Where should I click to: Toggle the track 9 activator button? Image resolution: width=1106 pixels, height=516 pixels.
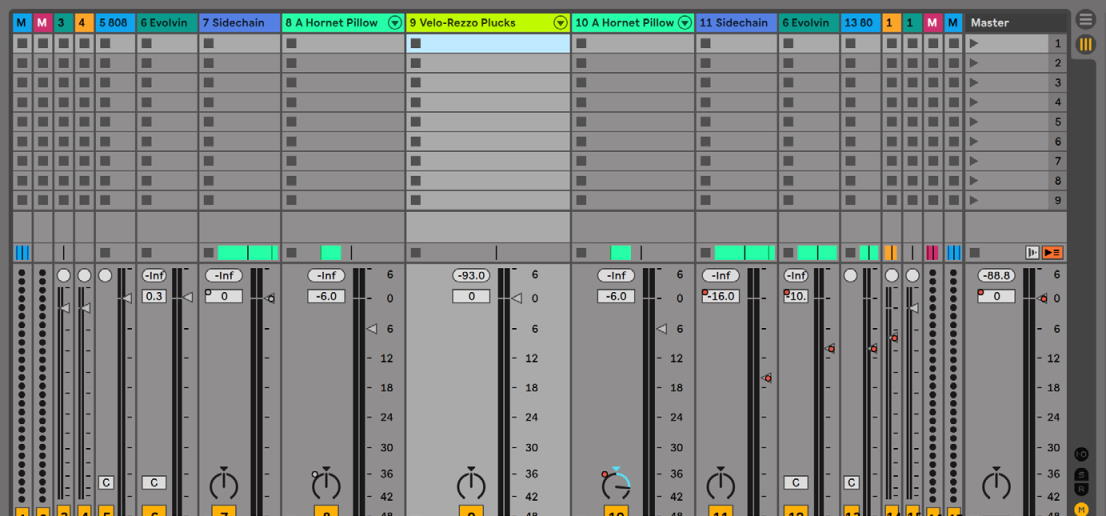tap(471, 510)
